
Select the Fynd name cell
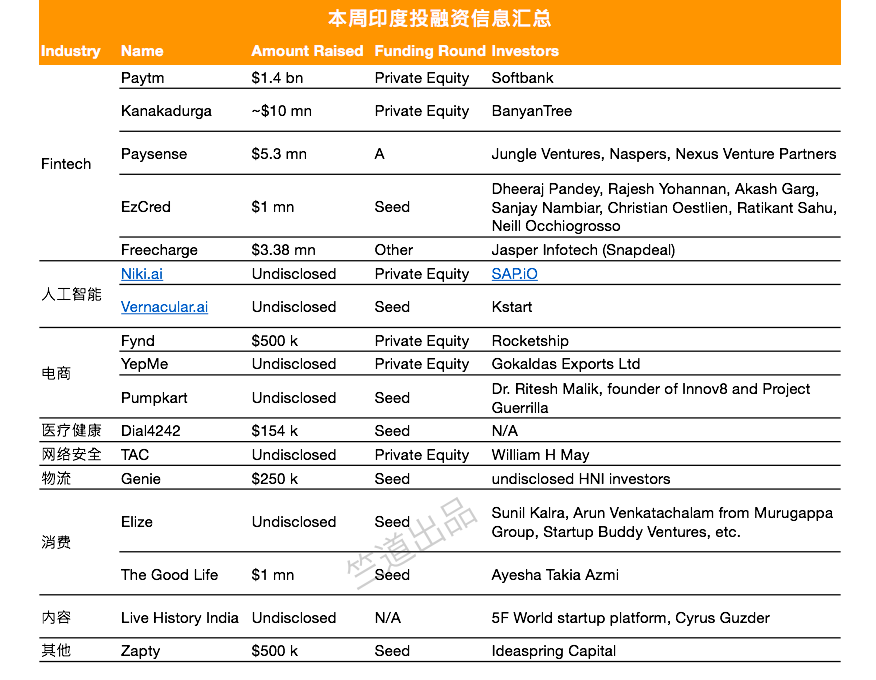[x=137, y=341]
